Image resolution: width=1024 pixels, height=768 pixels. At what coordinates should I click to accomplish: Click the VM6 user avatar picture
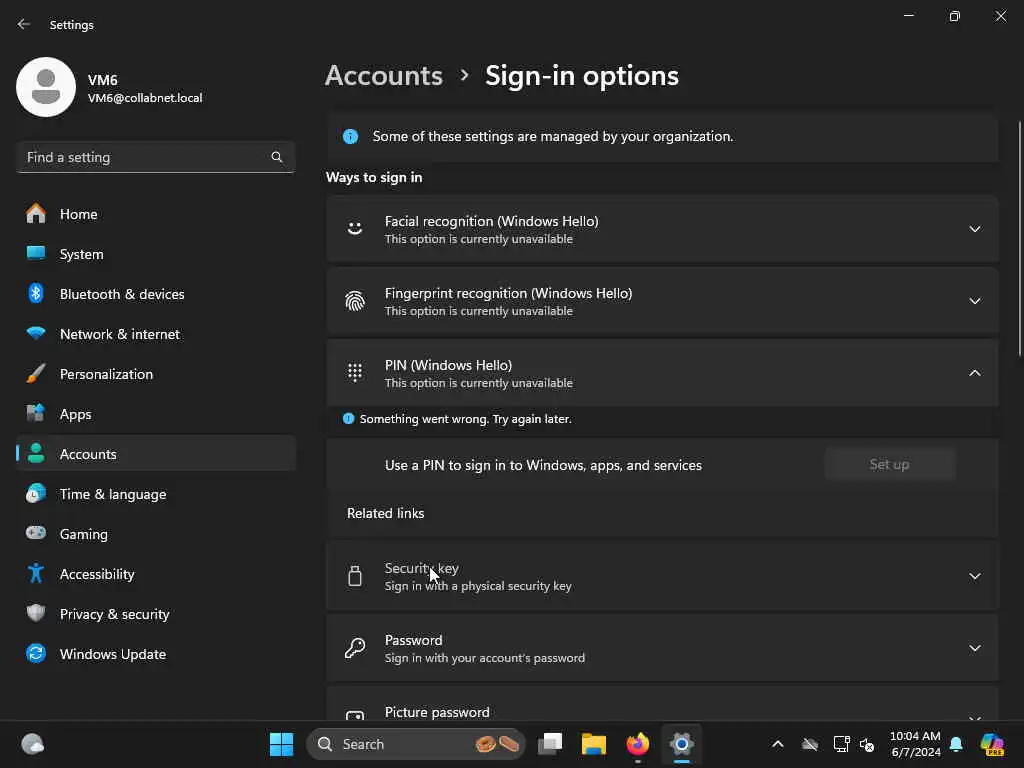(x=46, y=87)
